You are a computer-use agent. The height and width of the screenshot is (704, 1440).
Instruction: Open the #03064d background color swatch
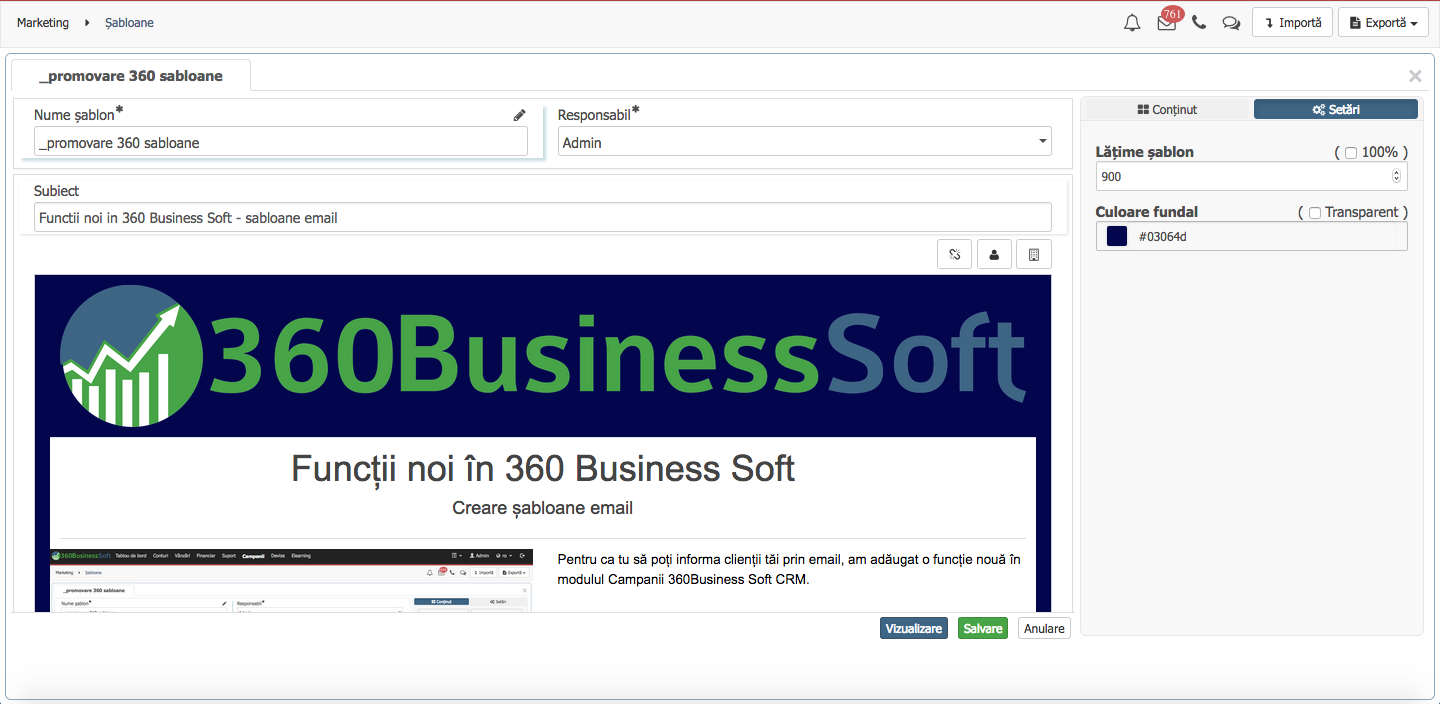(1117, 236)
